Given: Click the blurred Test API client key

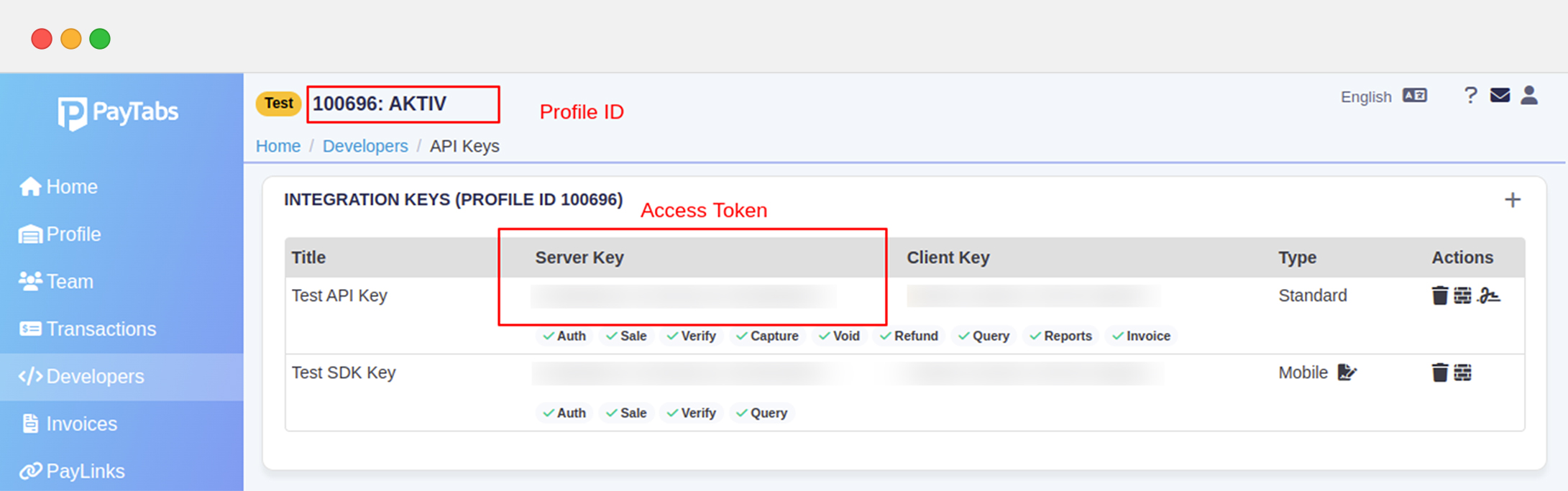Looking at the screenshot, I should pos(1033,296).
